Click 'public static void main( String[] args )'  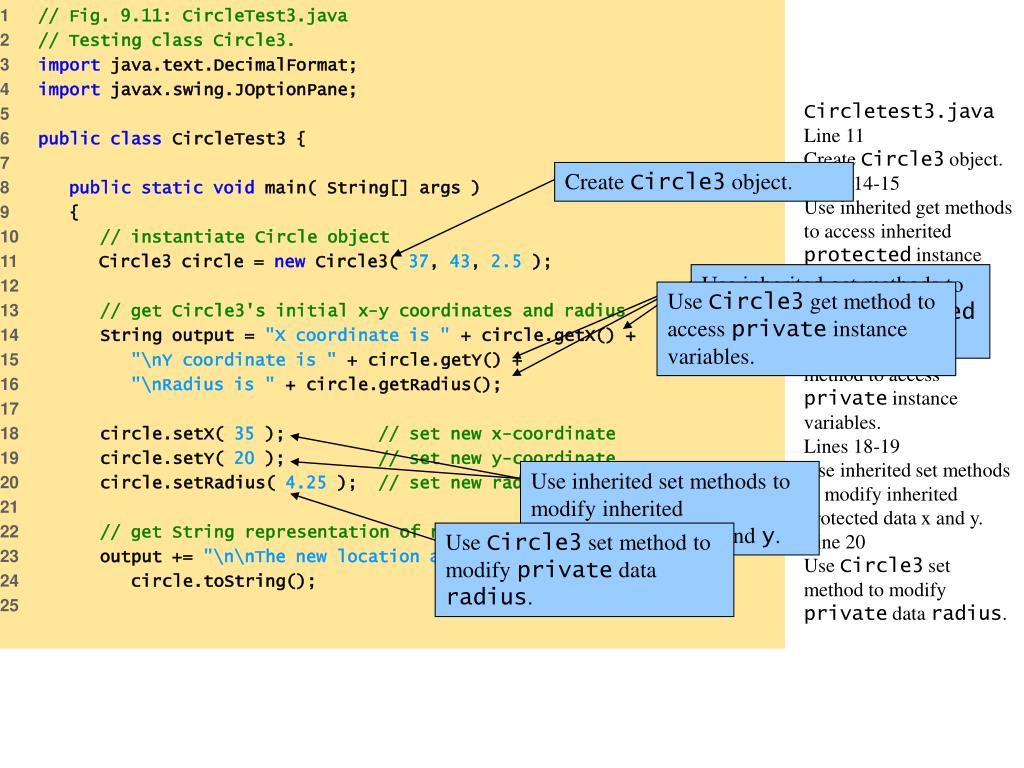[x=274, y=188]
